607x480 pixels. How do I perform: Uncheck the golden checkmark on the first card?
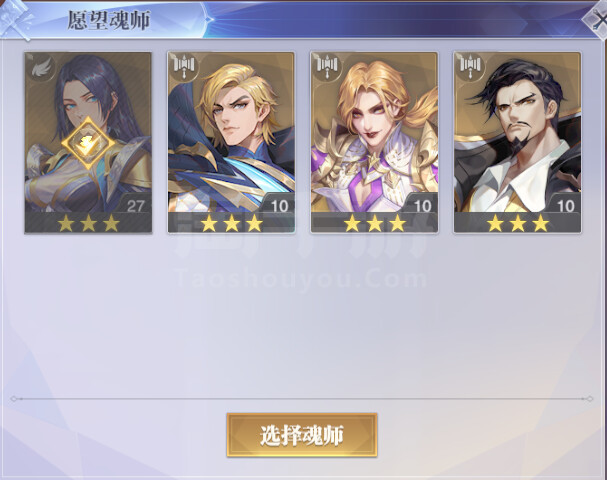(88, 143)
